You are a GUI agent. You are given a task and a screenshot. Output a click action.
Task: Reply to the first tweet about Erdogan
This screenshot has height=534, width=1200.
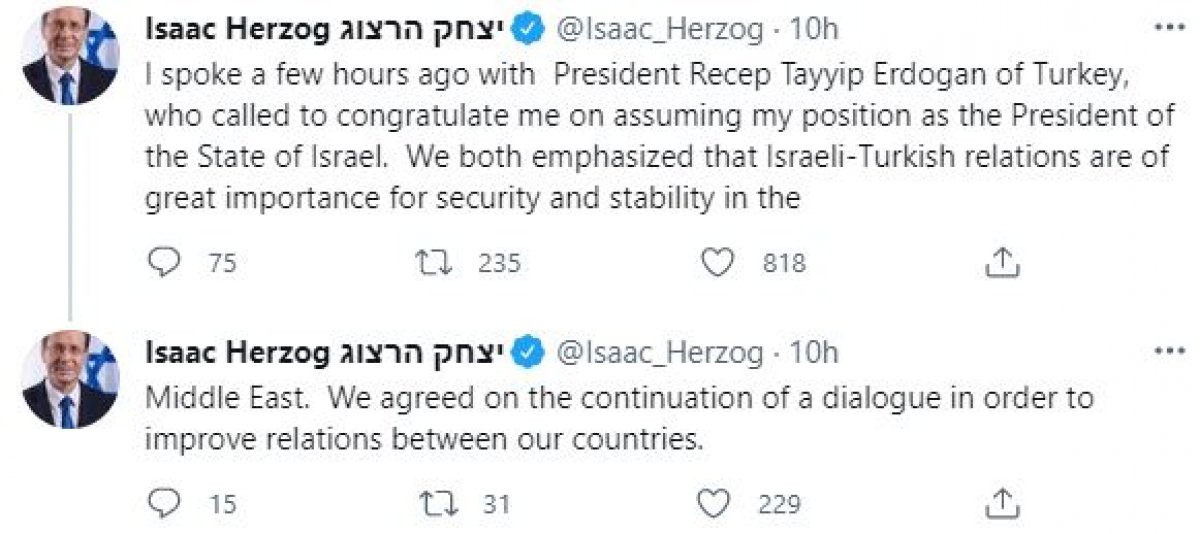click(x=161, y=262)
